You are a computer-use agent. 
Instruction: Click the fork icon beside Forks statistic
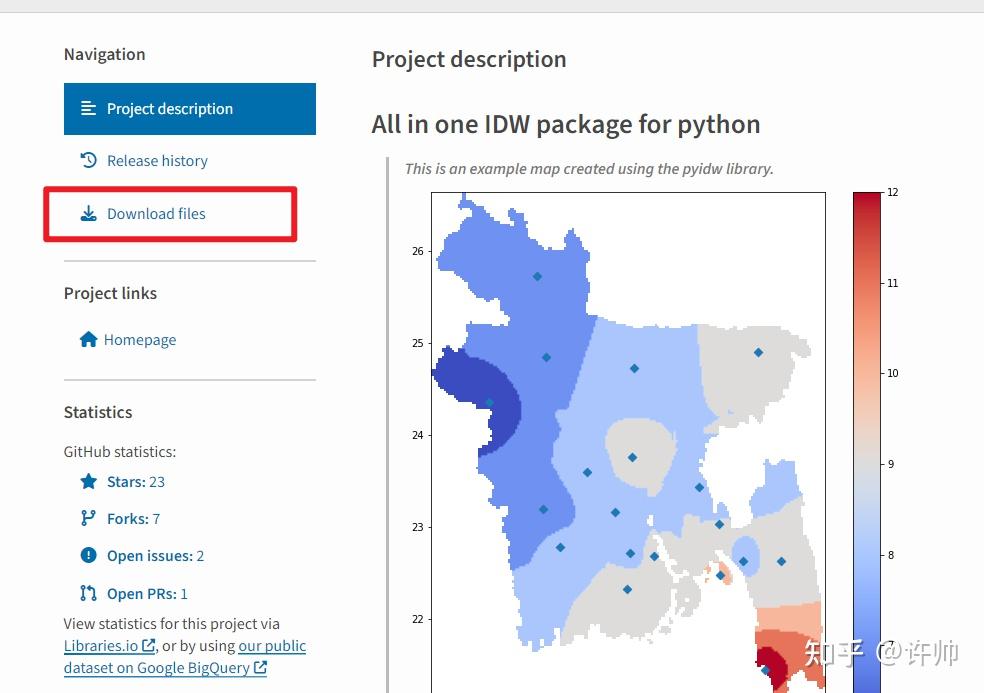point(88,518)
